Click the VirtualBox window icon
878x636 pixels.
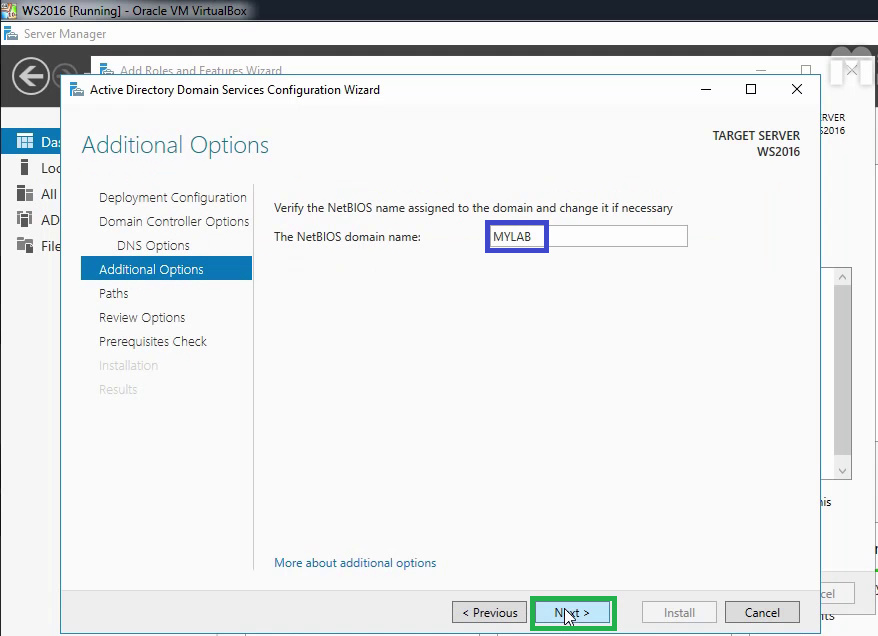coord(9,10)
